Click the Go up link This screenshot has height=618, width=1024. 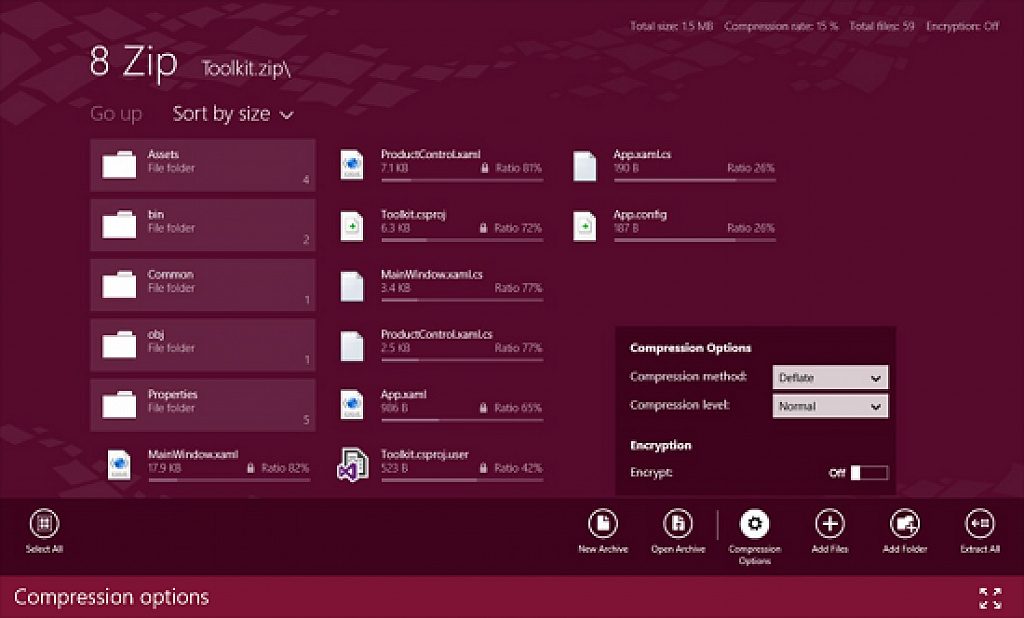tap(116, 114)
